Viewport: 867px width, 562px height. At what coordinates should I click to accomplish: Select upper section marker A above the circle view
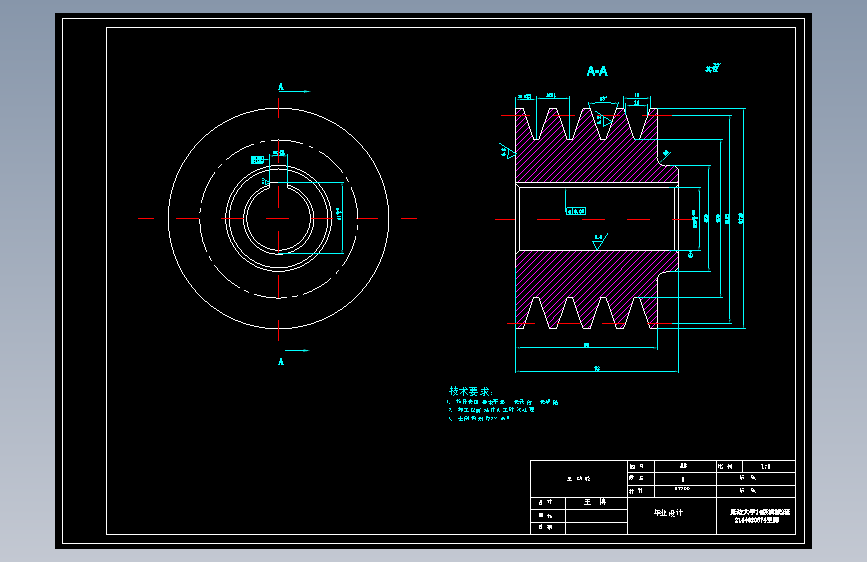(x=281, y=87)
